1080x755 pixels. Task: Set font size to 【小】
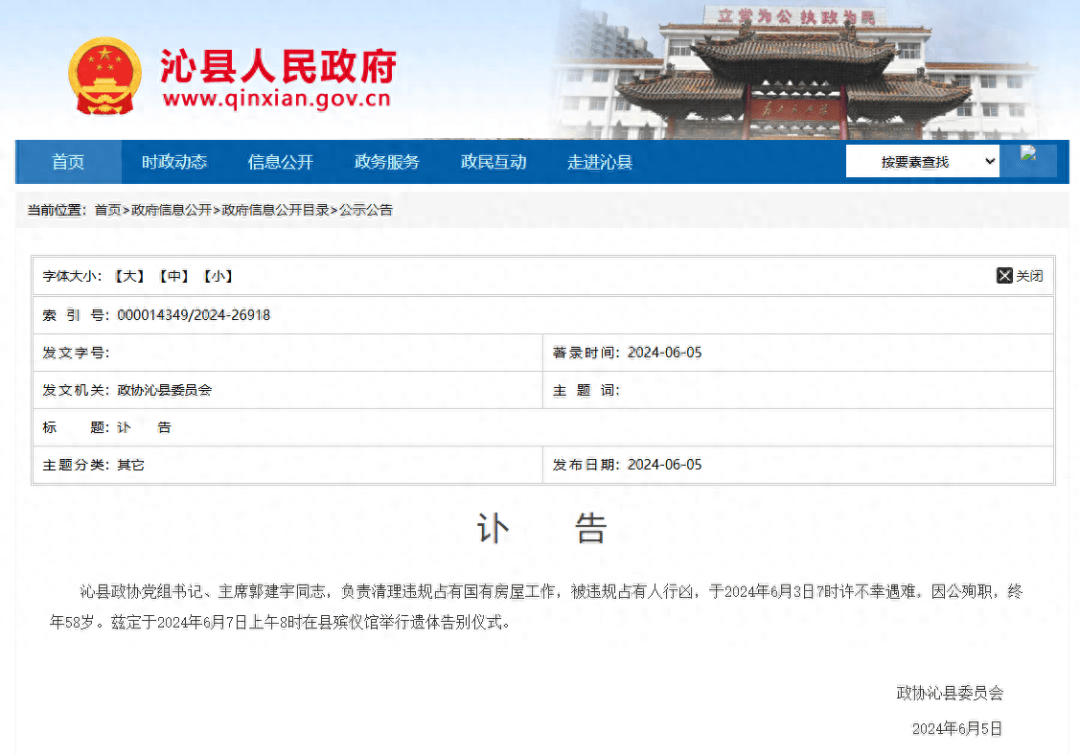click(218, 276)
